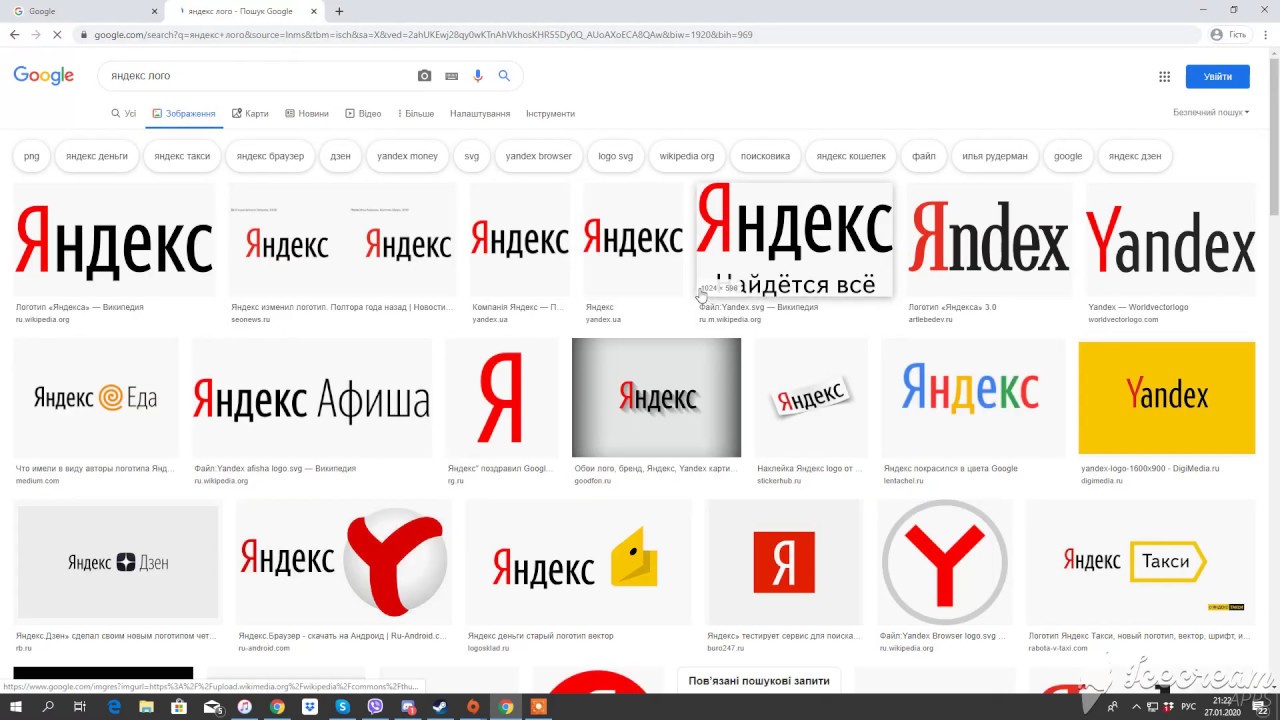Switch to the Карти tab
Viewport: 1280px width, 720px height.
(x=250, y=114)
